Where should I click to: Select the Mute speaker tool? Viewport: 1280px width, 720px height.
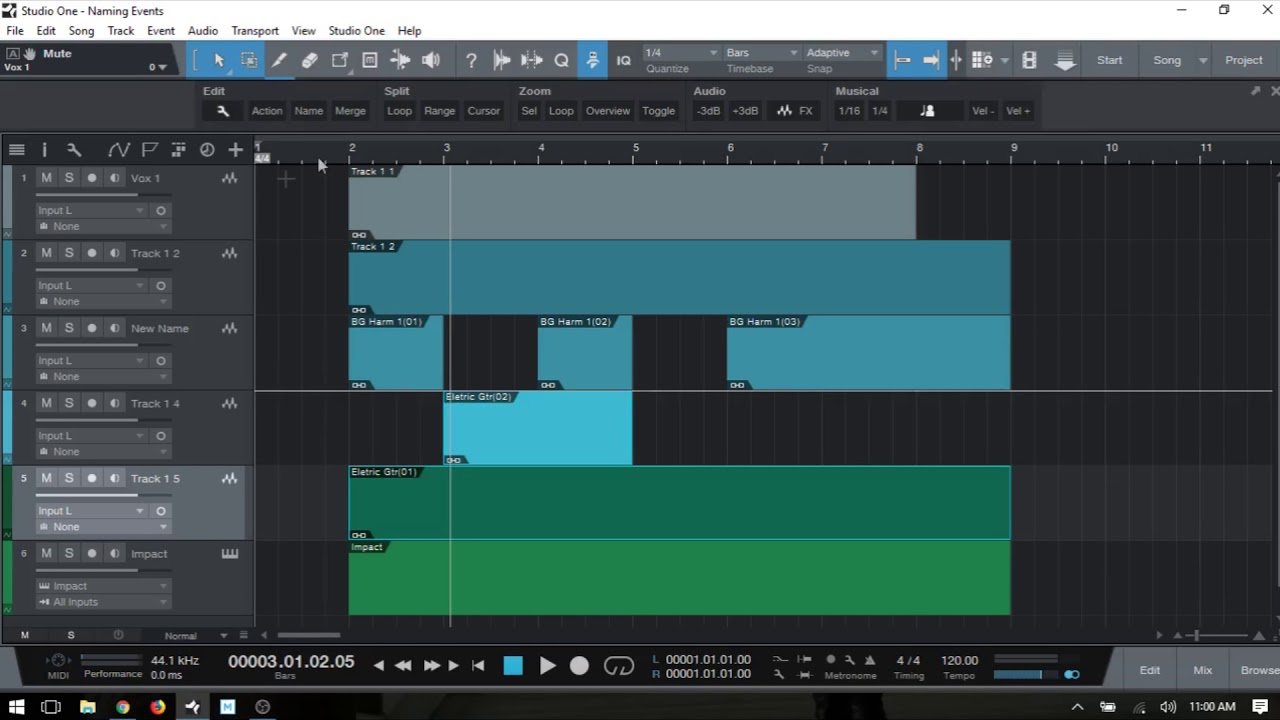pyautogui.click(x=431, y=60)
